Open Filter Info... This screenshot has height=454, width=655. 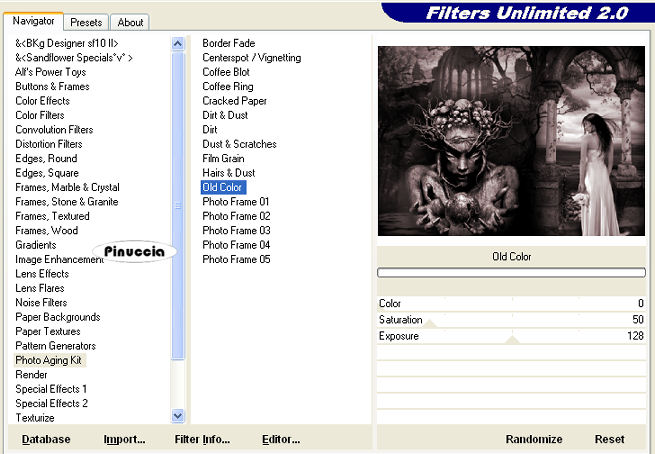point(202,439)
